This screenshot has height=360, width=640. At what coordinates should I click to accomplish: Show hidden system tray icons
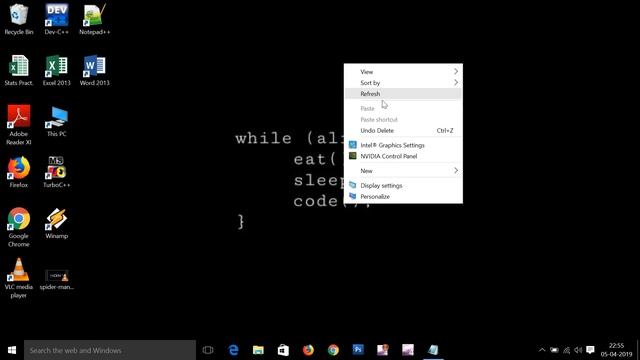542,350
